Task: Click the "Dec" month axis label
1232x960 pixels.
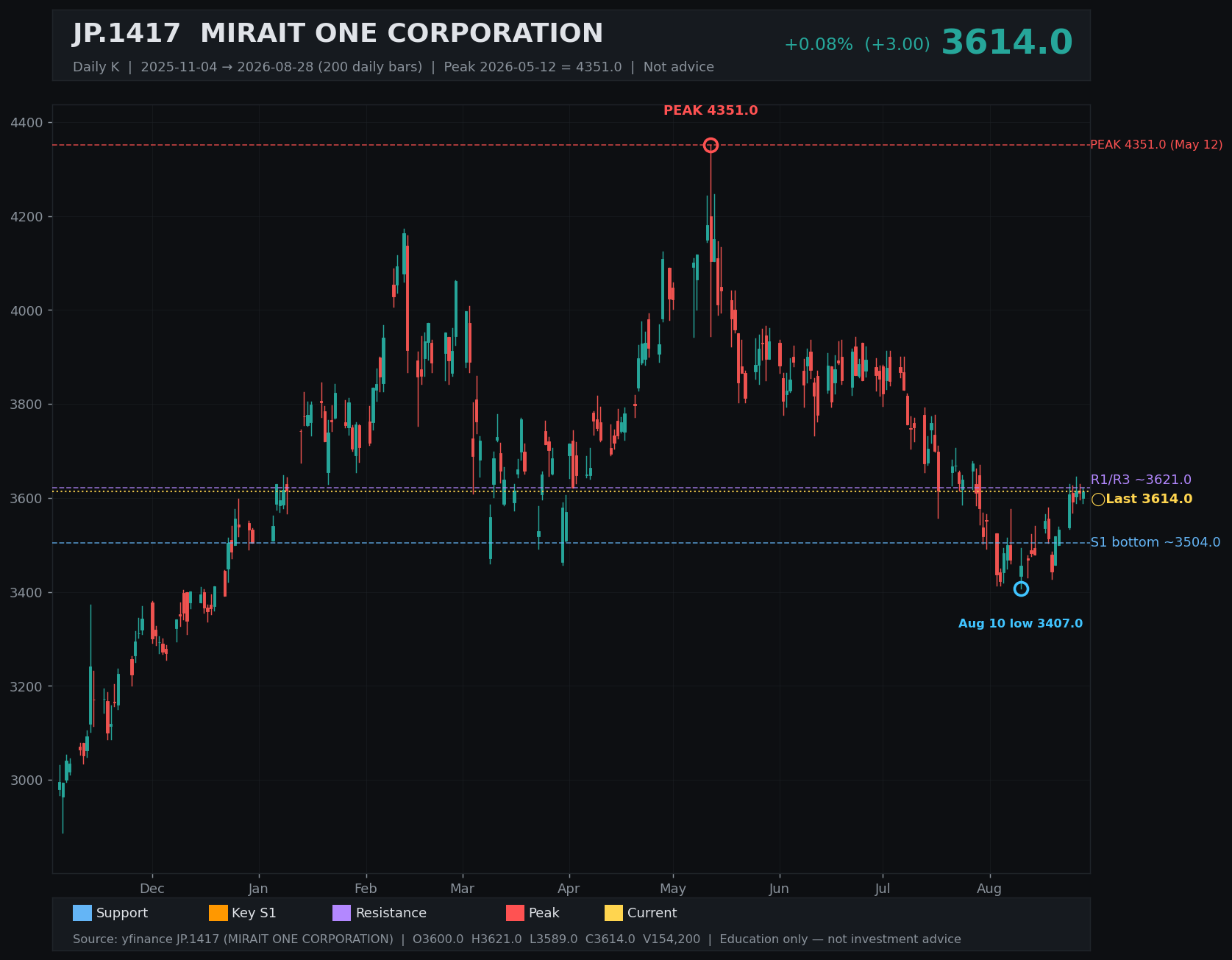Action: click(x=152, y=889)
